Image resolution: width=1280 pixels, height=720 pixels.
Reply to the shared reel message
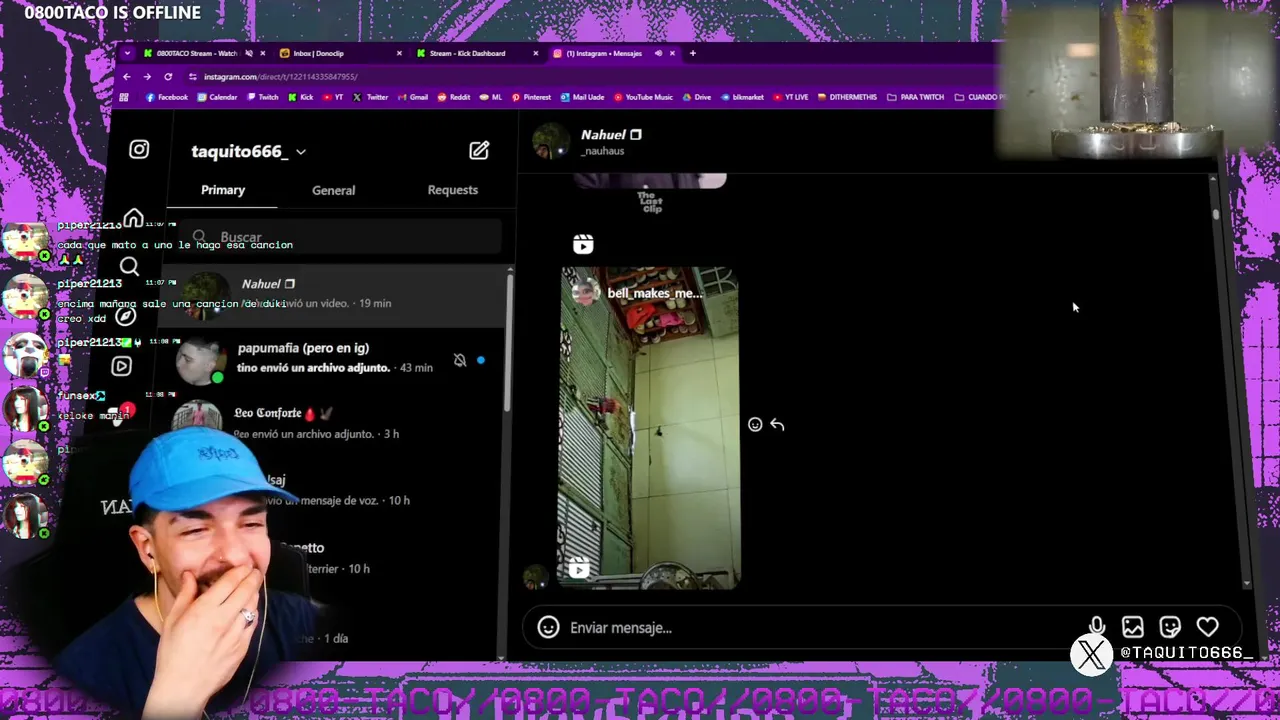(777, 425)
